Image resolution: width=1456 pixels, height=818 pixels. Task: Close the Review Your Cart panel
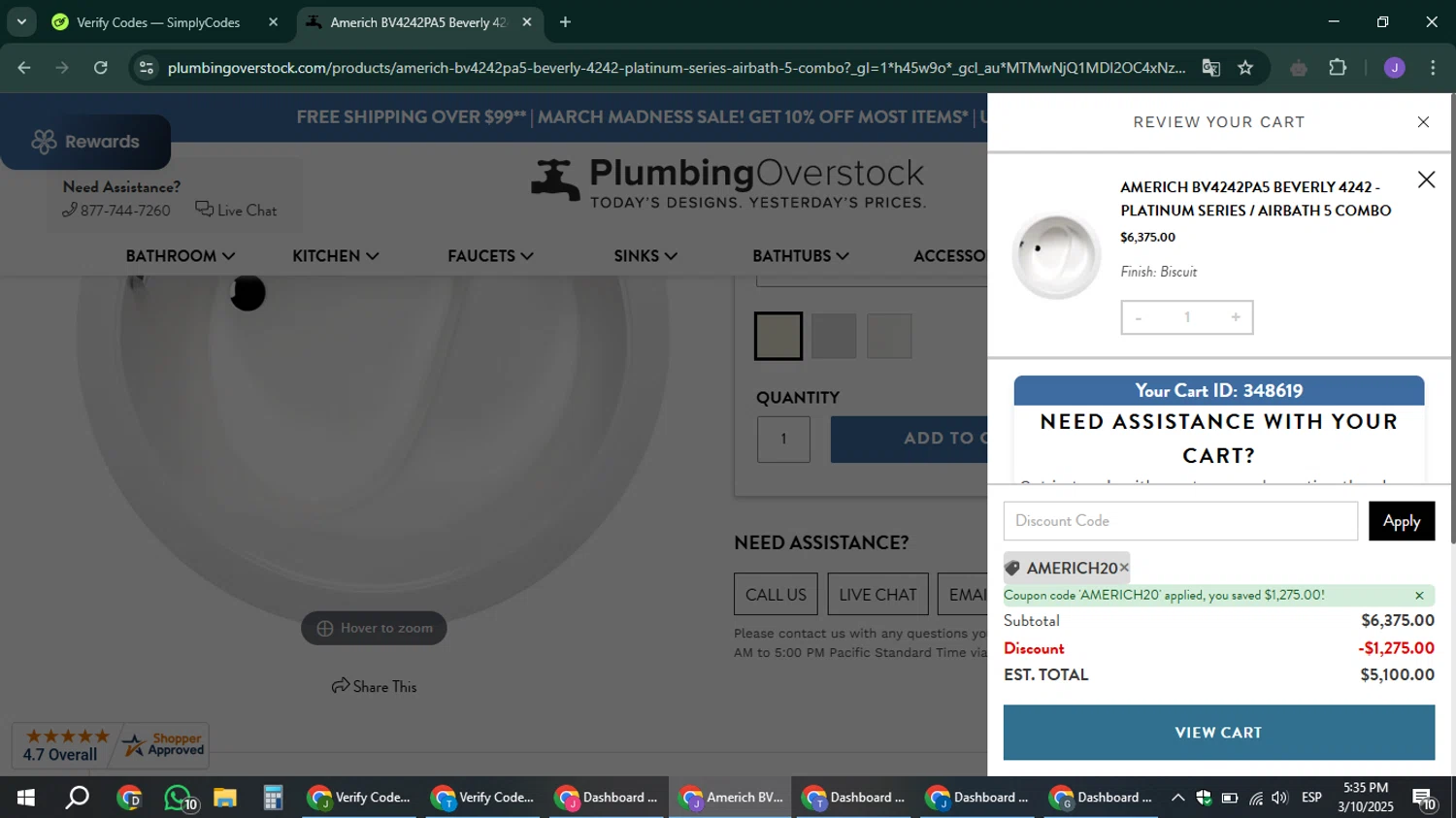click(1423, 122)
